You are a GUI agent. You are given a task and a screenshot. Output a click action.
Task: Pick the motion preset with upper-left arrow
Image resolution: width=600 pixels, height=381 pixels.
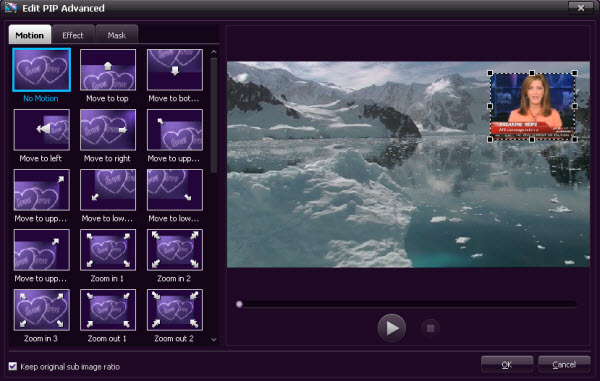click(175, 130)
